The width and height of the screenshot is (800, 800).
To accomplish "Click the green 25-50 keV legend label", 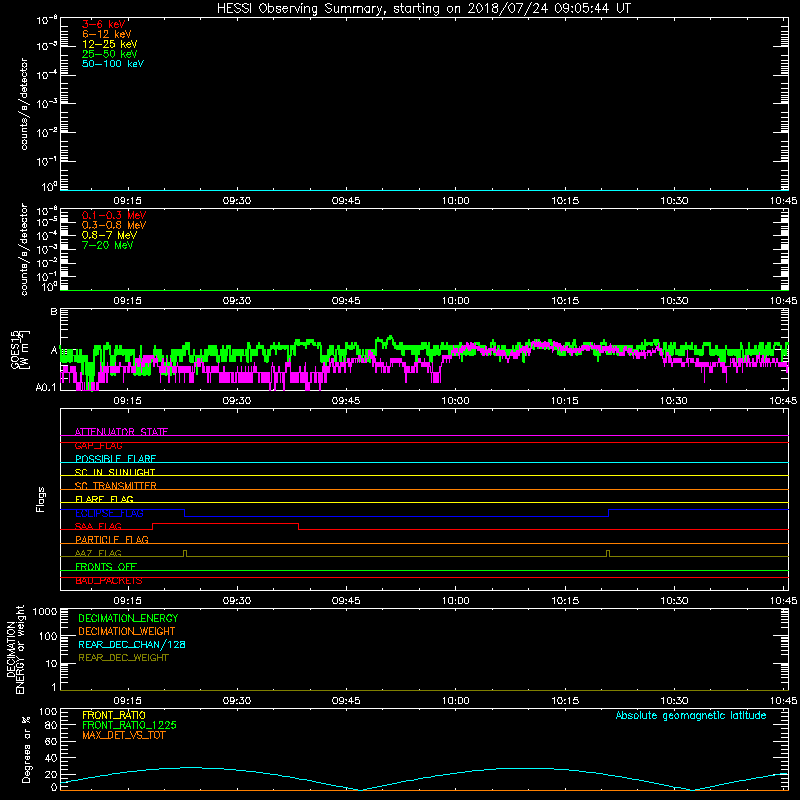I will (x=110, y=54).
